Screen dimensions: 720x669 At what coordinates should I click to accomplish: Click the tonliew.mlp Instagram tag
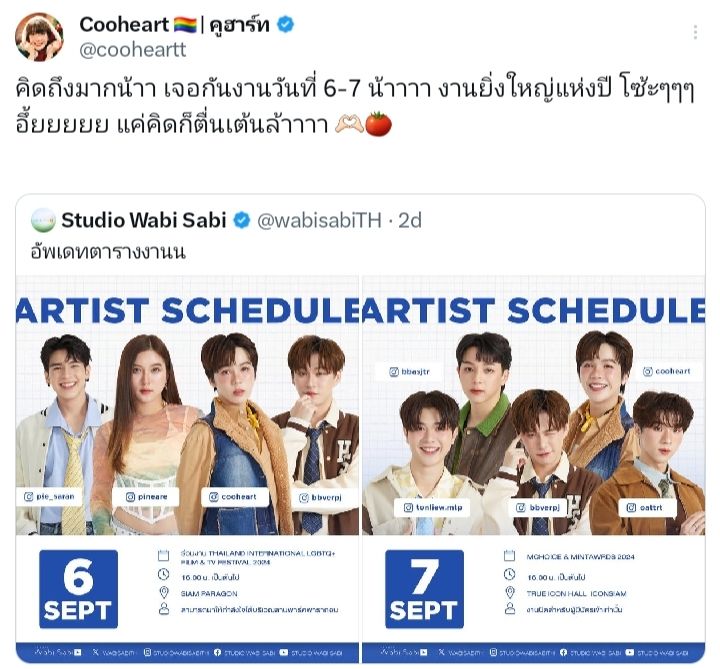433,507
